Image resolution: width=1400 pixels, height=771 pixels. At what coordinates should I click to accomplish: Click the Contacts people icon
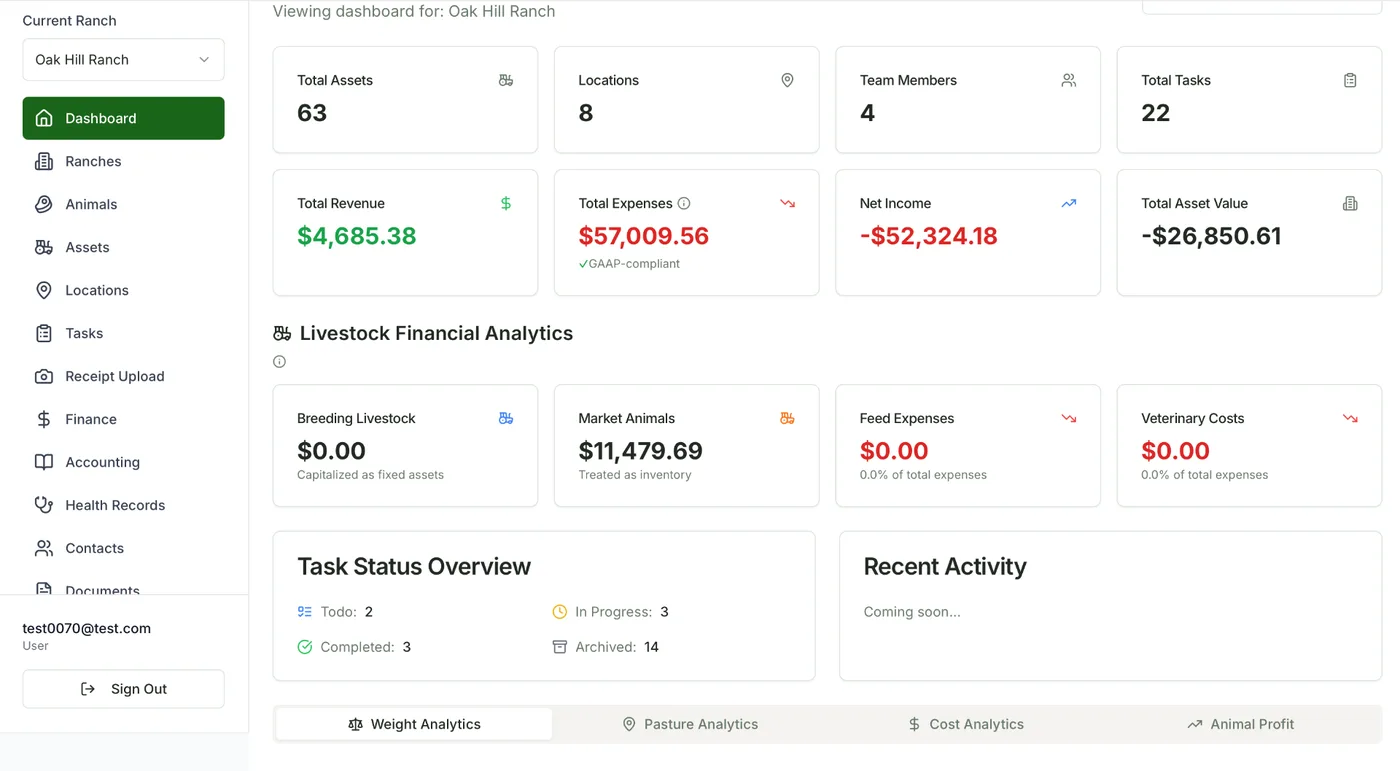(x=44, y=548)
